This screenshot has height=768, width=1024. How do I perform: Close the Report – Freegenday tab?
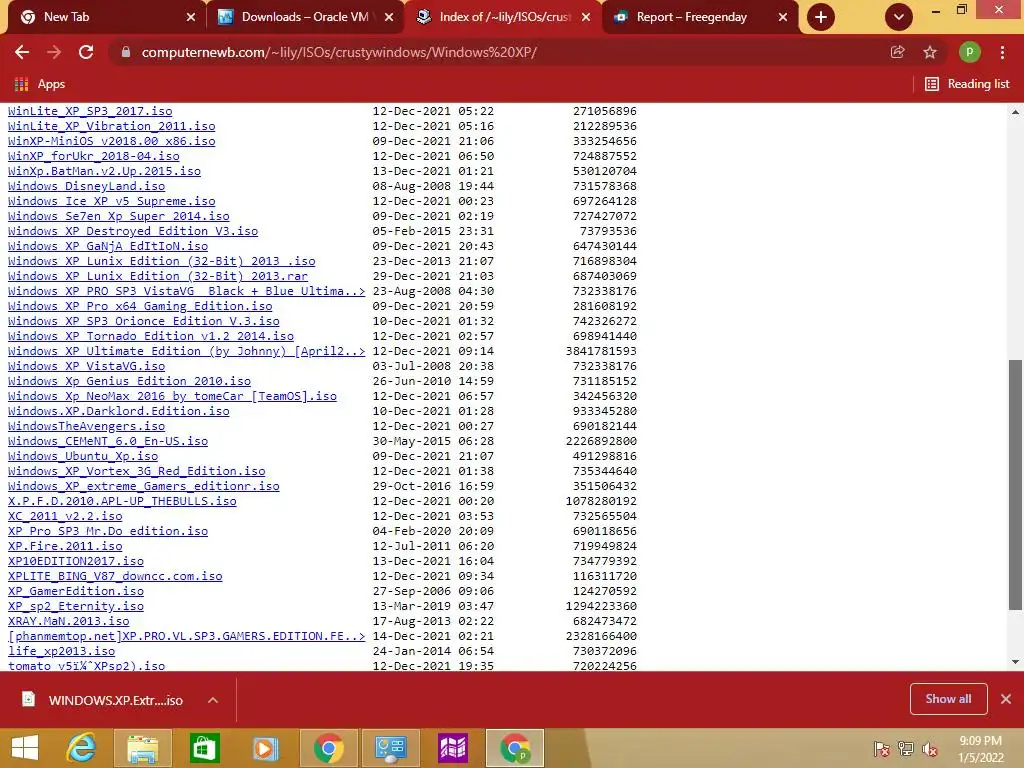coord(783,18)
